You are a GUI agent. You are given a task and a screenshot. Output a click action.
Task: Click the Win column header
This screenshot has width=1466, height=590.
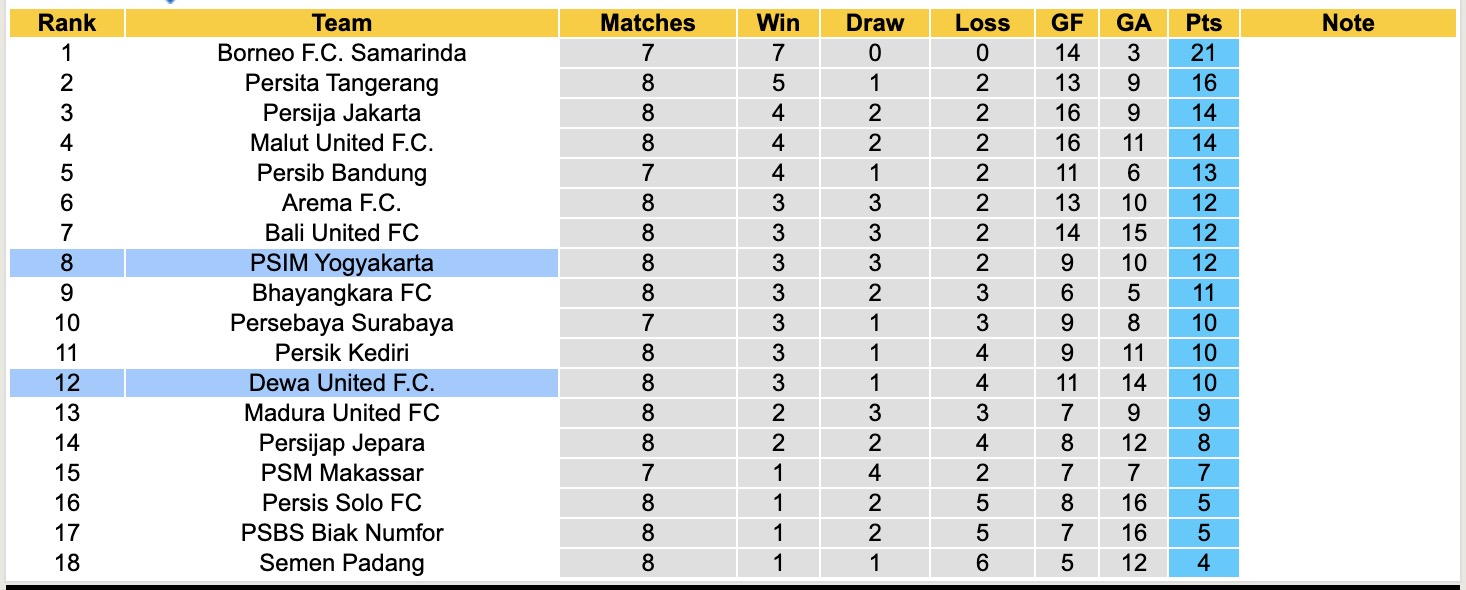[778, 23]
